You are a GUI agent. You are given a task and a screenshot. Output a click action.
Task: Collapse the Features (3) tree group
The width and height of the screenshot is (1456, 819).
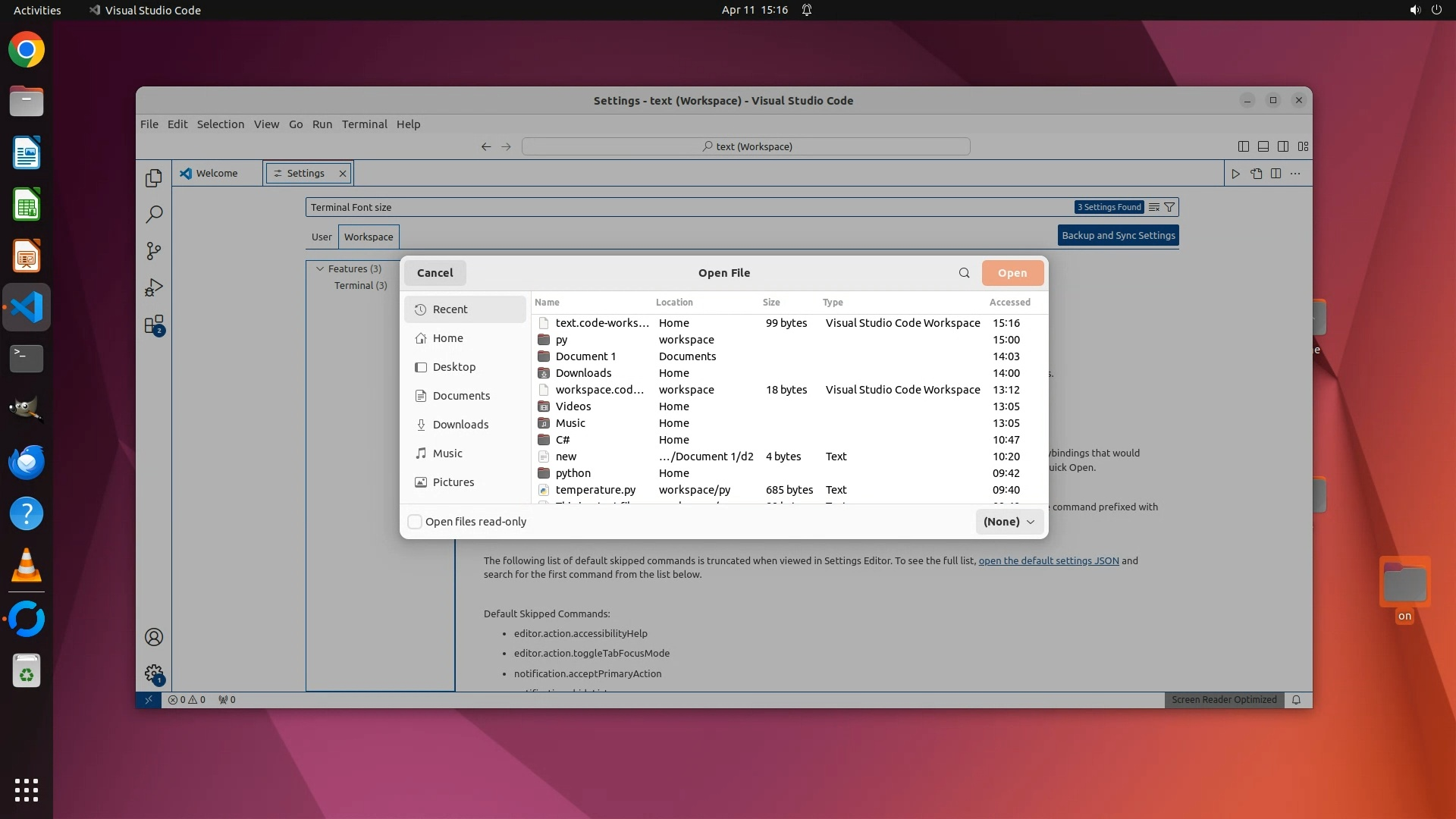(320, 268)
